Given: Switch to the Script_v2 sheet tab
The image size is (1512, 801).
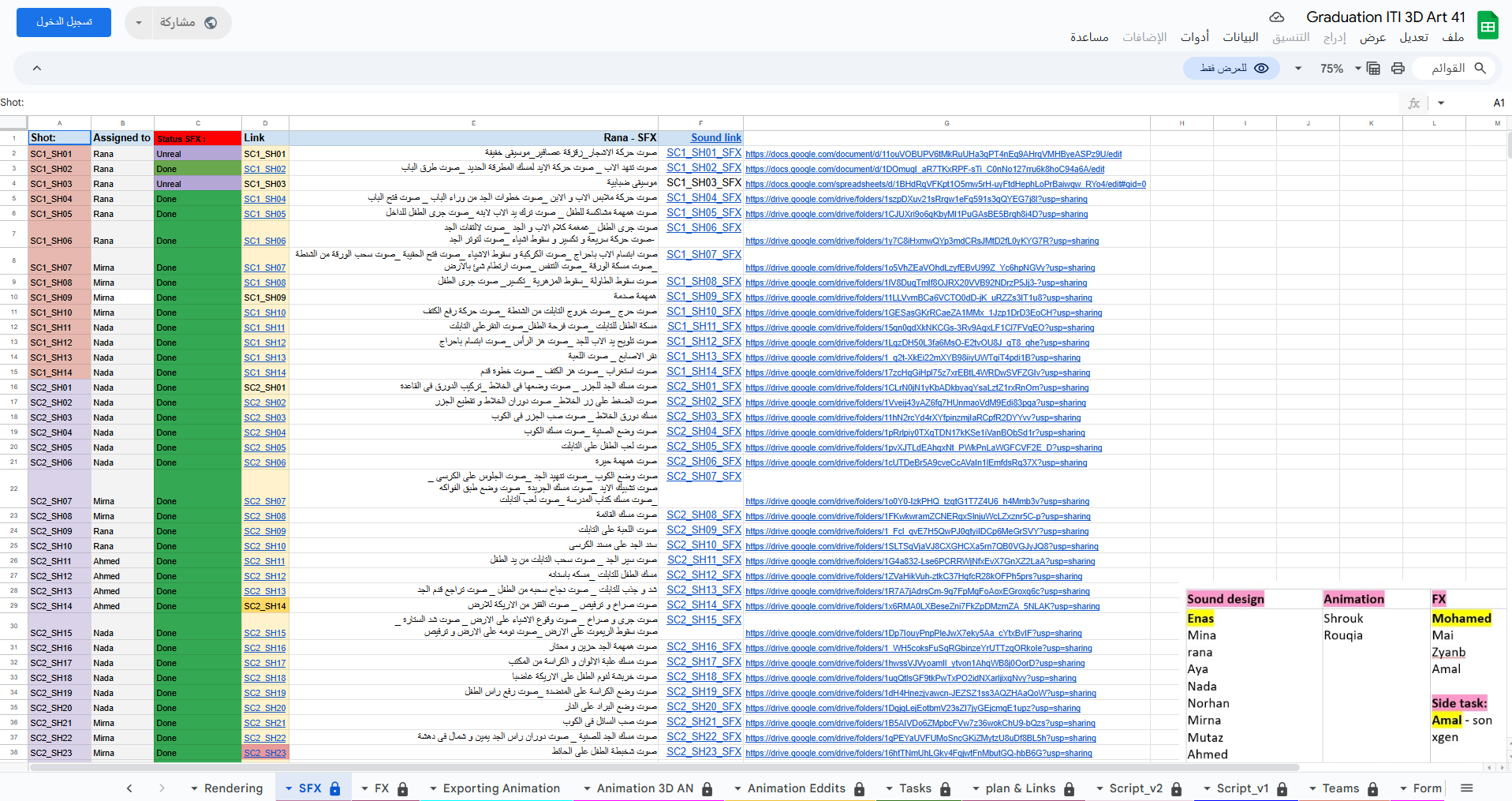Looking at the screenshot, I should 1135,788.
